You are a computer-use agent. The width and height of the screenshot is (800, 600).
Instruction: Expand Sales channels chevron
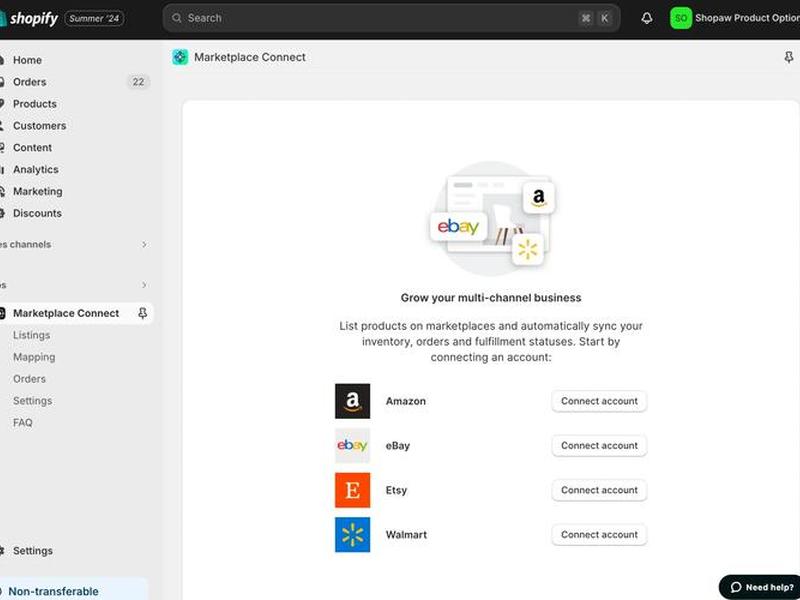pos(144,244)
